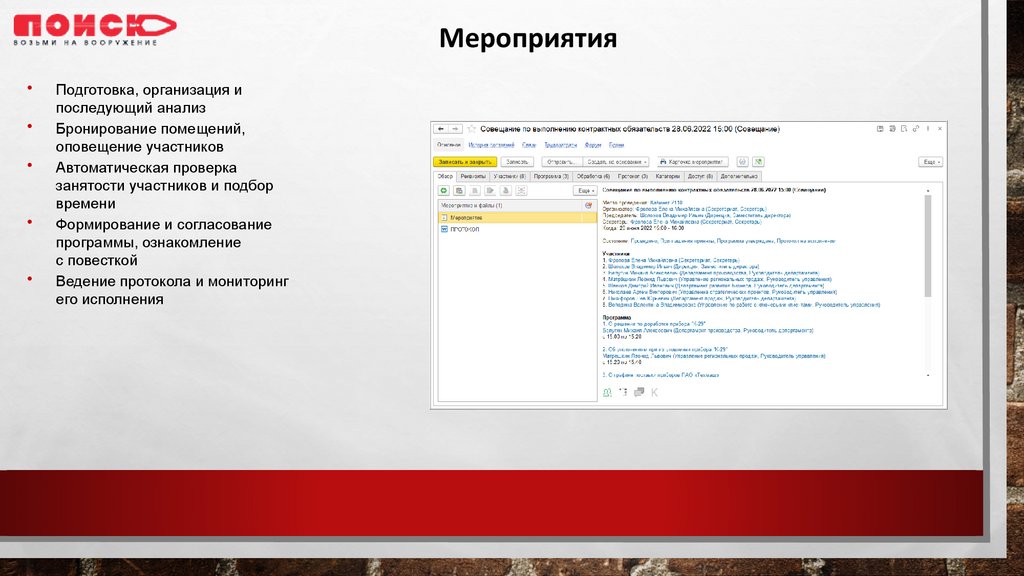Image resolution: width=1024 pixels, height=576 pixels.
Task: Click the Записать button
Action: [517, 162]
